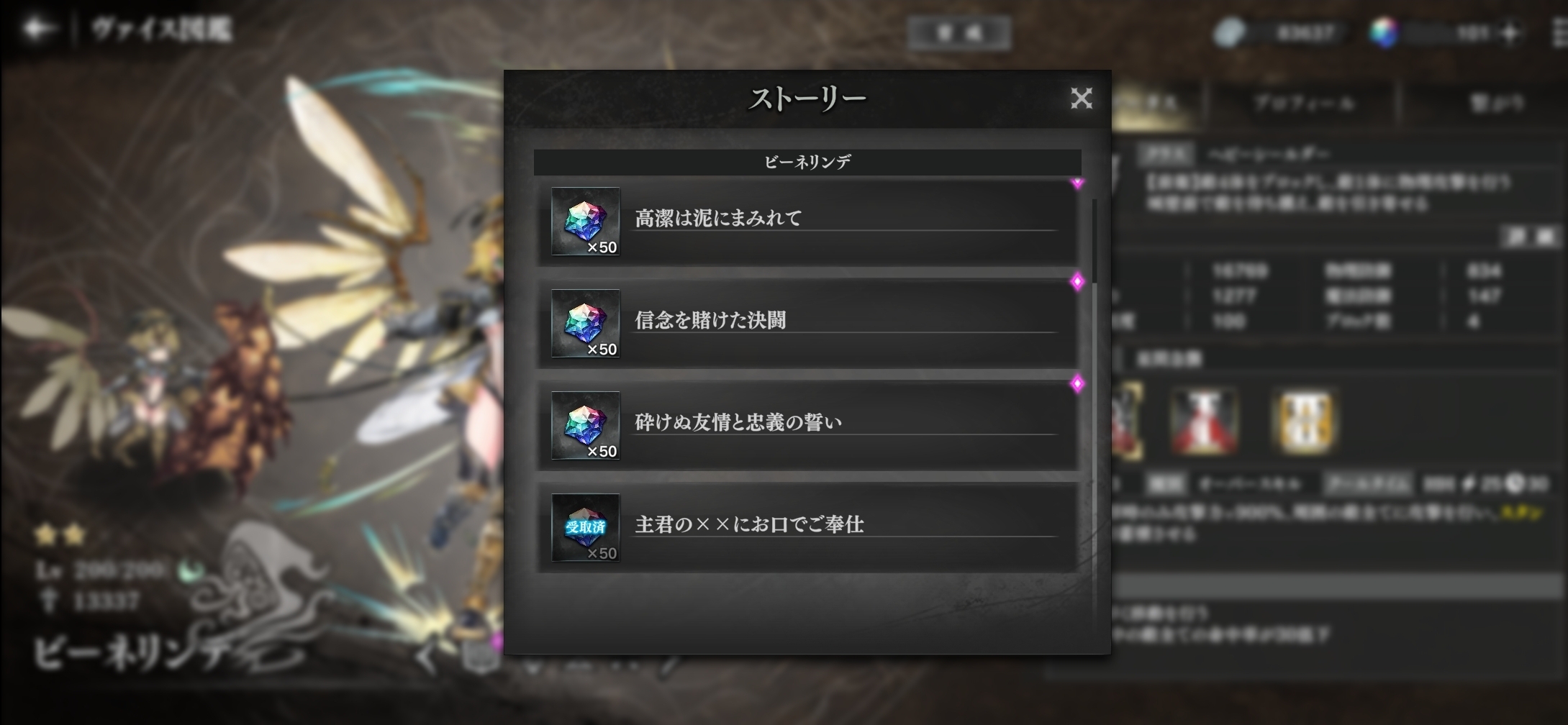Go back with the arrow icon
Image resolution: width=1568 pixels, height=725 pixels.
tap(37, 29)
